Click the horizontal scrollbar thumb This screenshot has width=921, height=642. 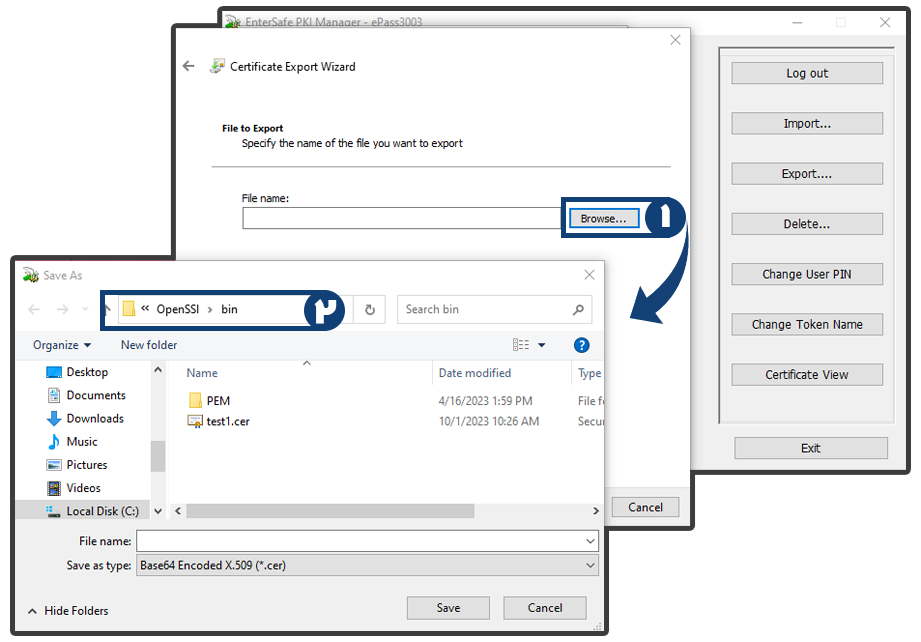330,511
